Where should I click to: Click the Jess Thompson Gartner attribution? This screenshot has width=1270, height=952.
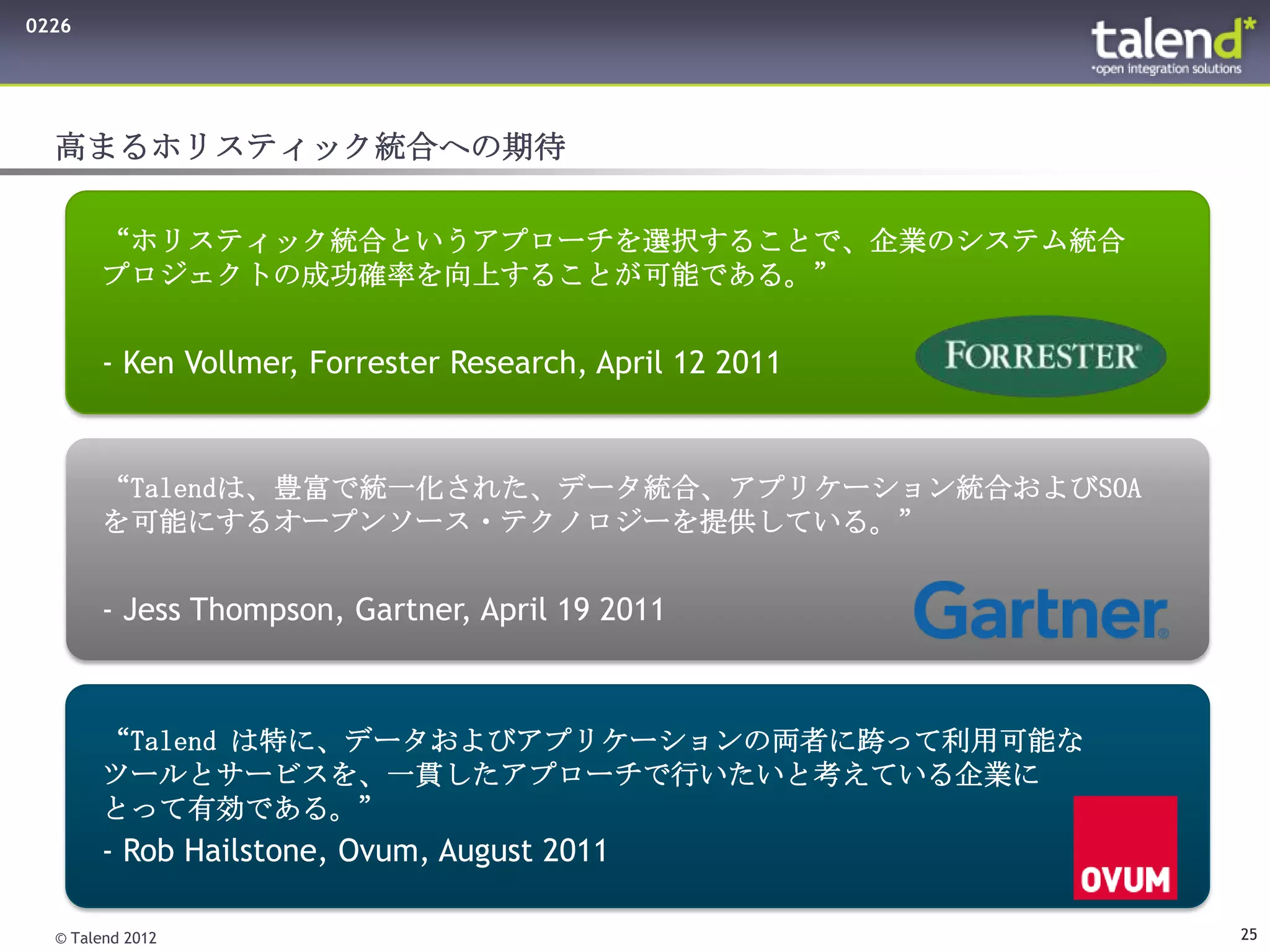384,609
